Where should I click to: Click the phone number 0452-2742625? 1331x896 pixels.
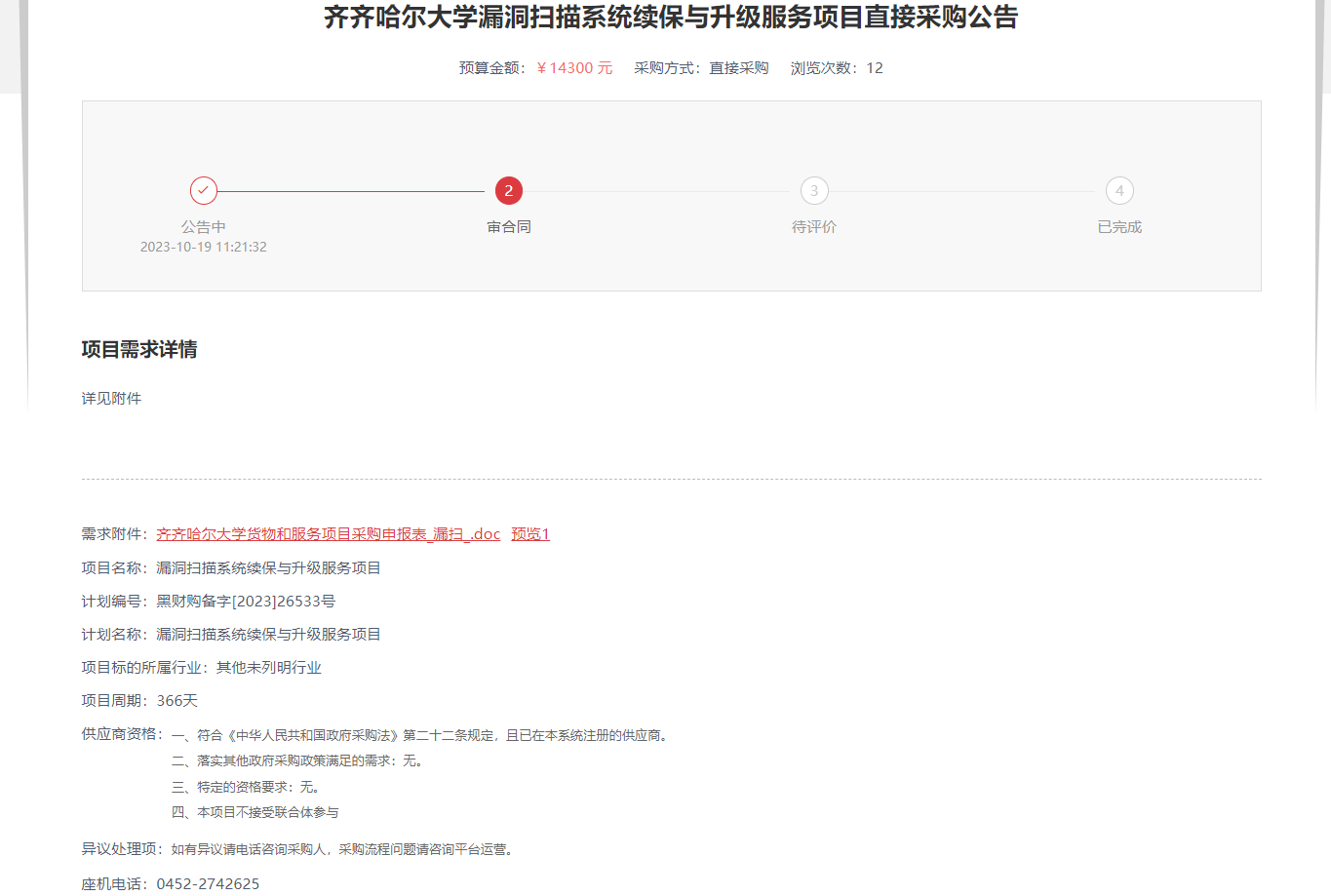click(208, 884)
